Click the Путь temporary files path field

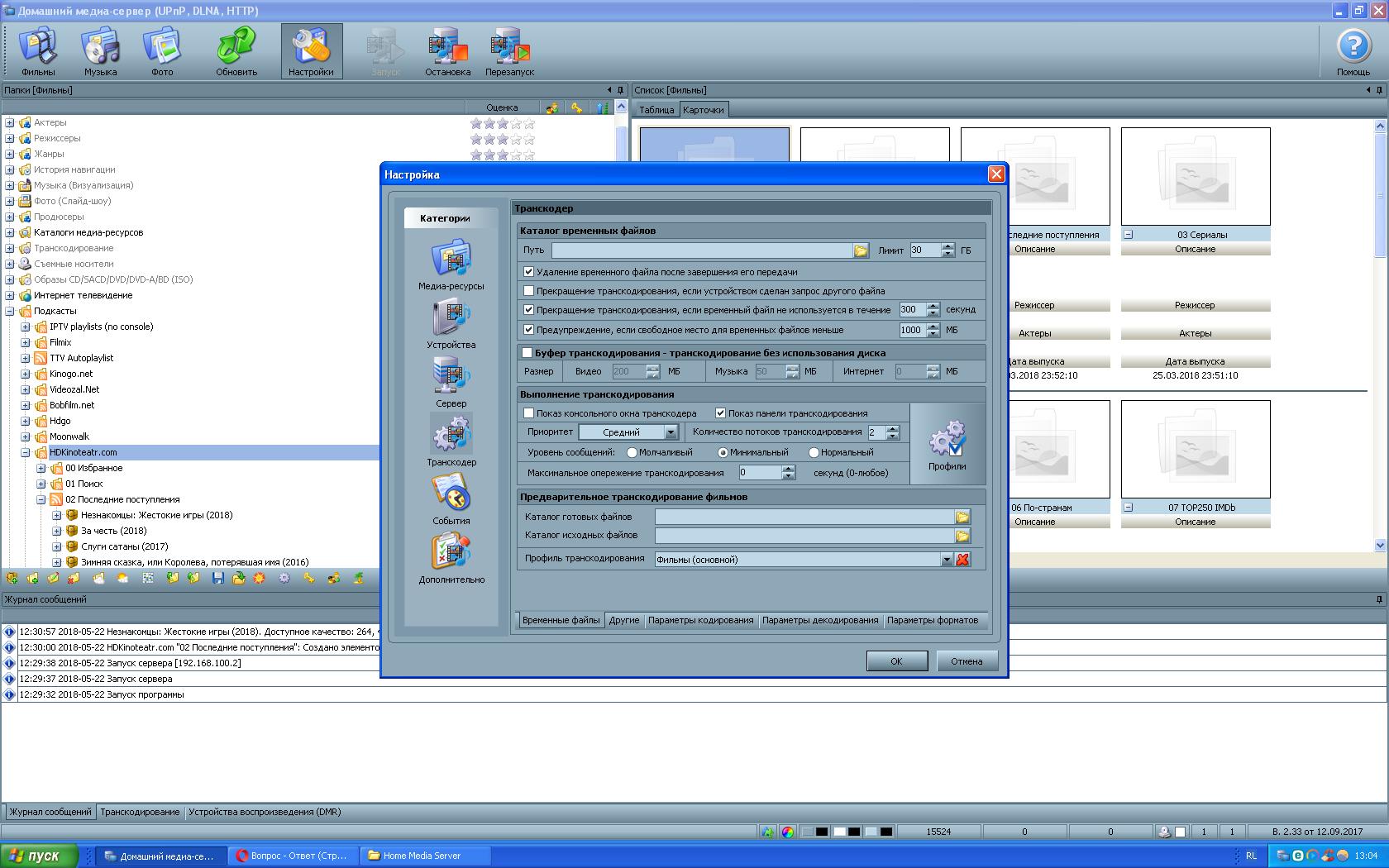(x=701, y=250)
